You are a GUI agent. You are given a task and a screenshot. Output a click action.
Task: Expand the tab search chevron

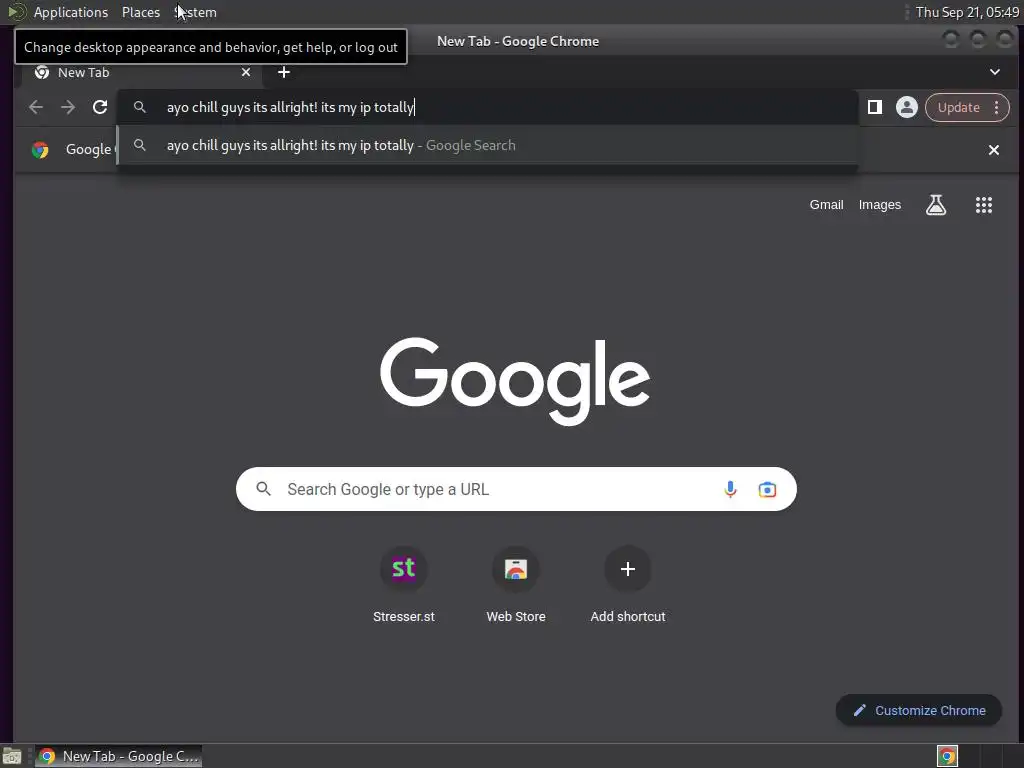click(x=995, y=72)
